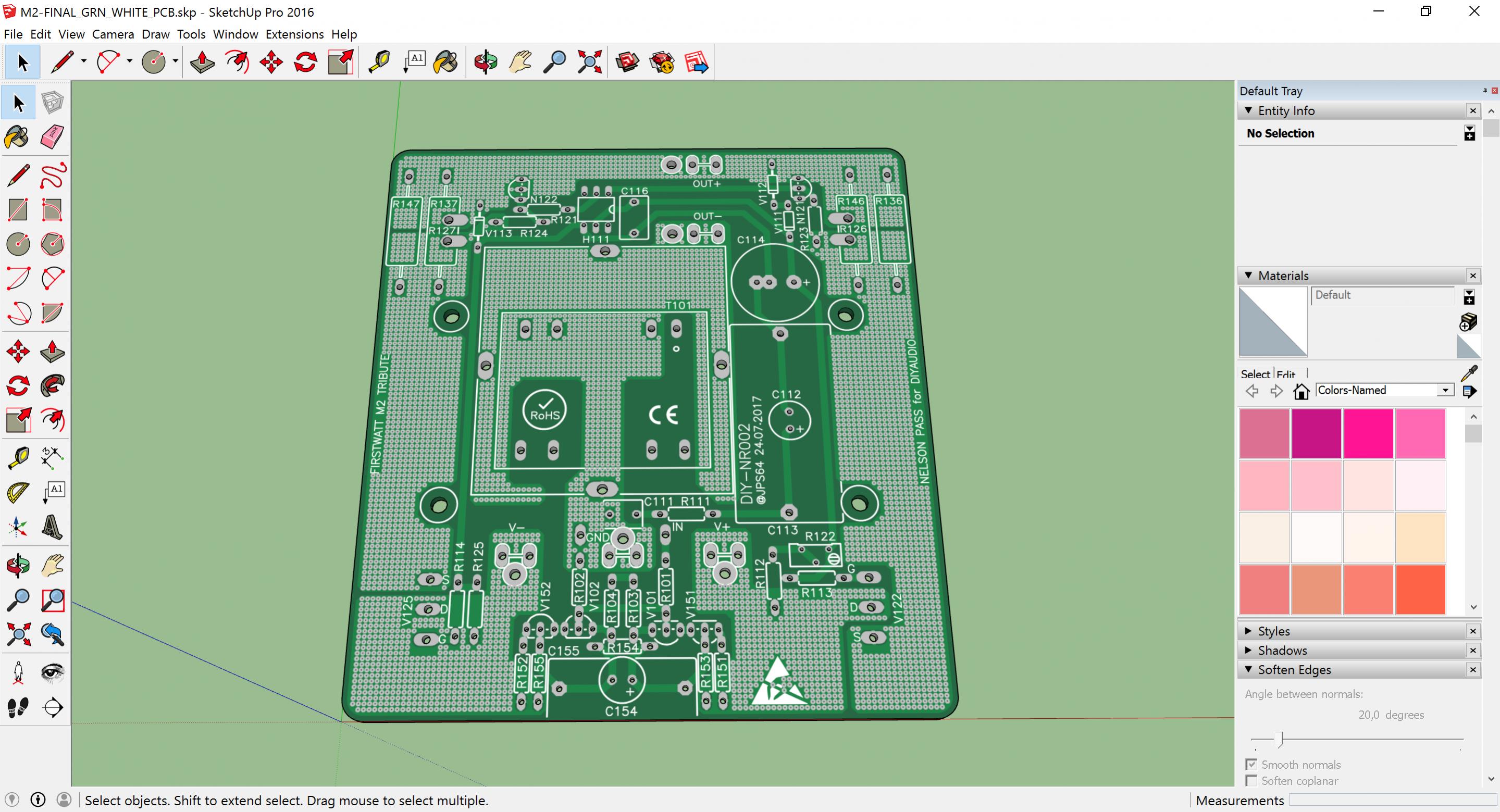Select the Position Camera tool
Image resolution: width=1500 pixels, height=812 pixels.
point(18,672)
